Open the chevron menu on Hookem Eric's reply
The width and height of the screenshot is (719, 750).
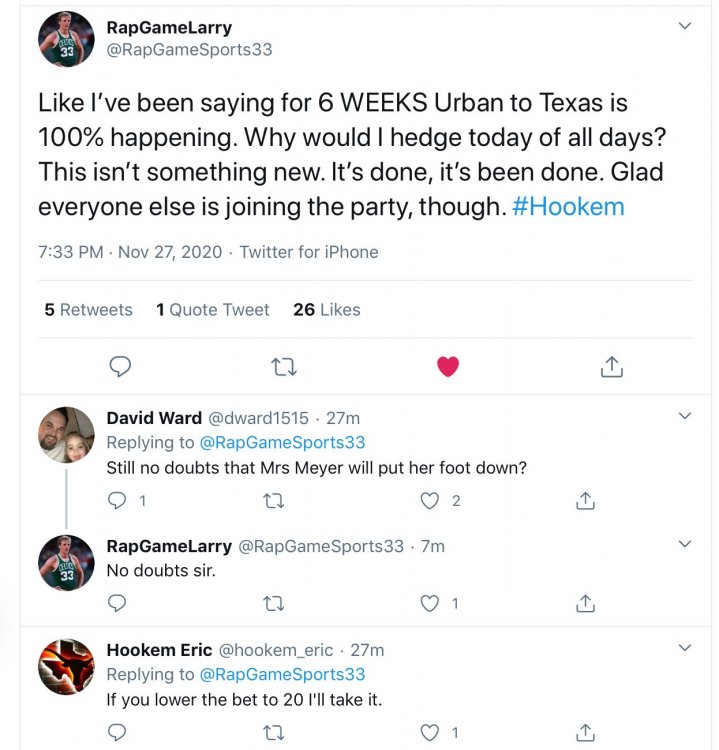point(685,647)
